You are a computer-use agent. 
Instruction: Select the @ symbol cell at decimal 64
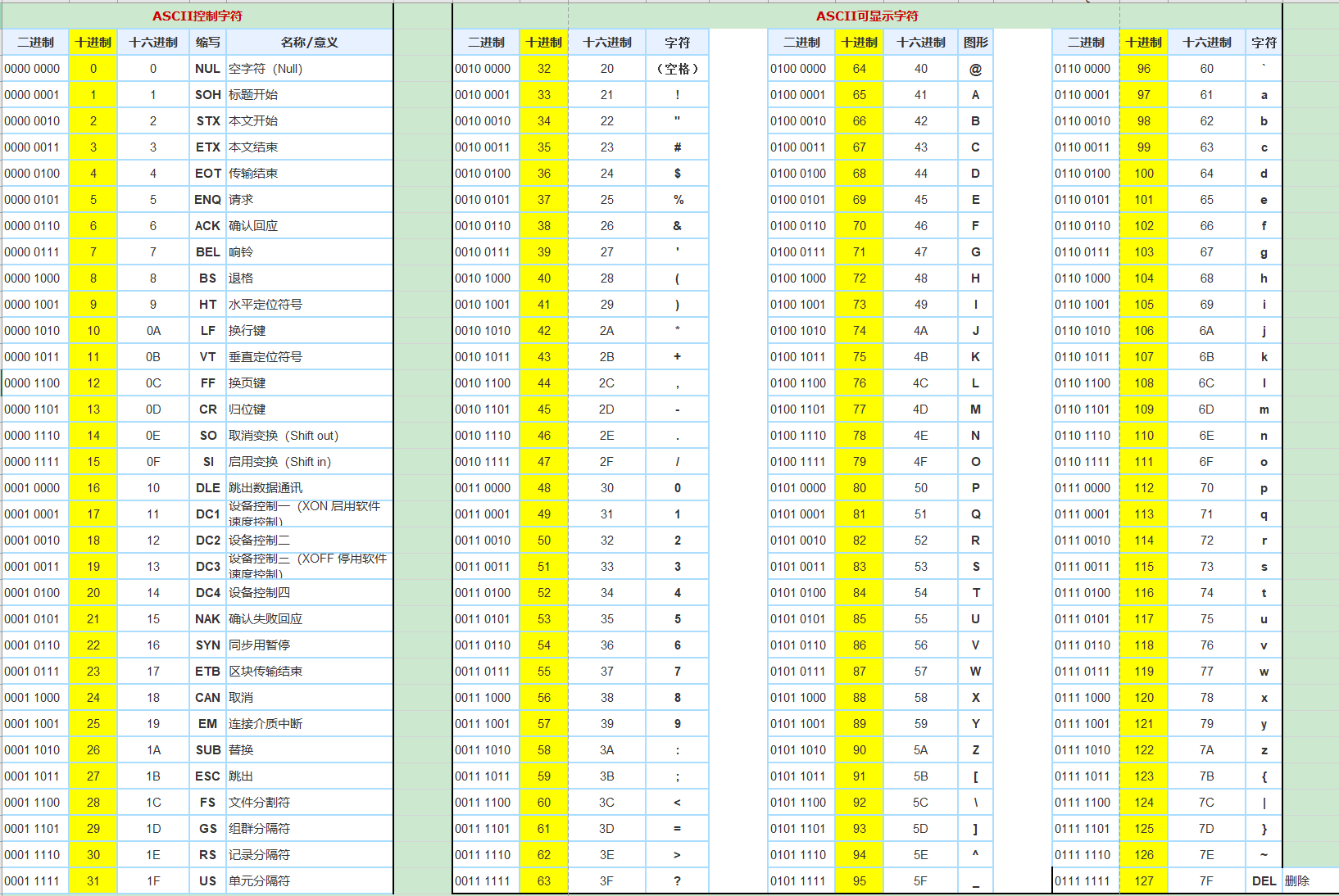pyautogui.click(x=975, y=68)
